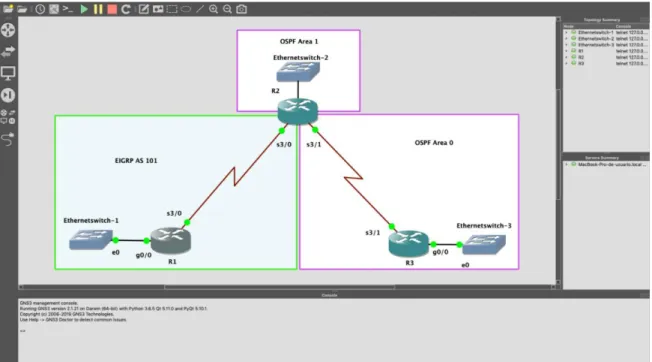Expand R3 node in Topology Summary
Image resolution: width=652 pixels, height=362 pixels.
pos(566,64)
